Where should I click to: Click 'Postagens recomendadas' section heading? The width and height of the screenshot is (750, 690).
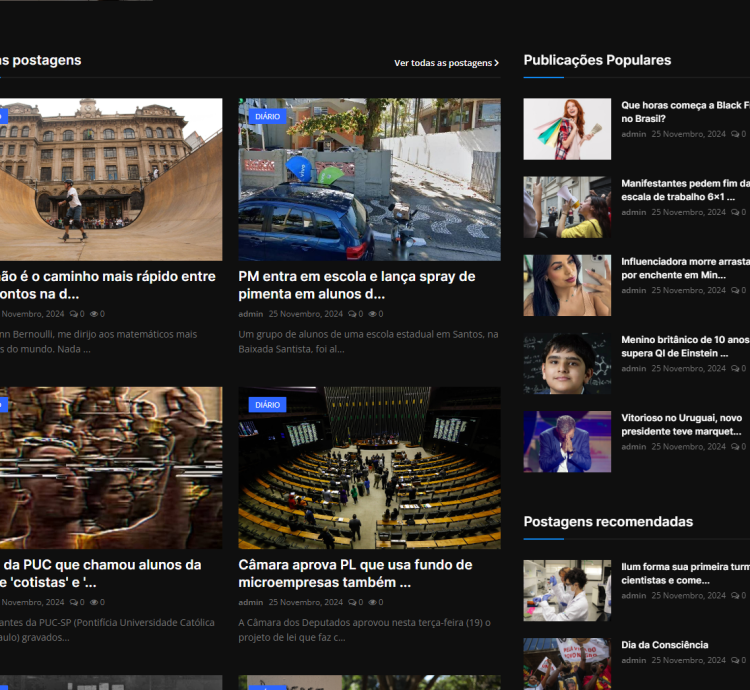click(608, 522)
